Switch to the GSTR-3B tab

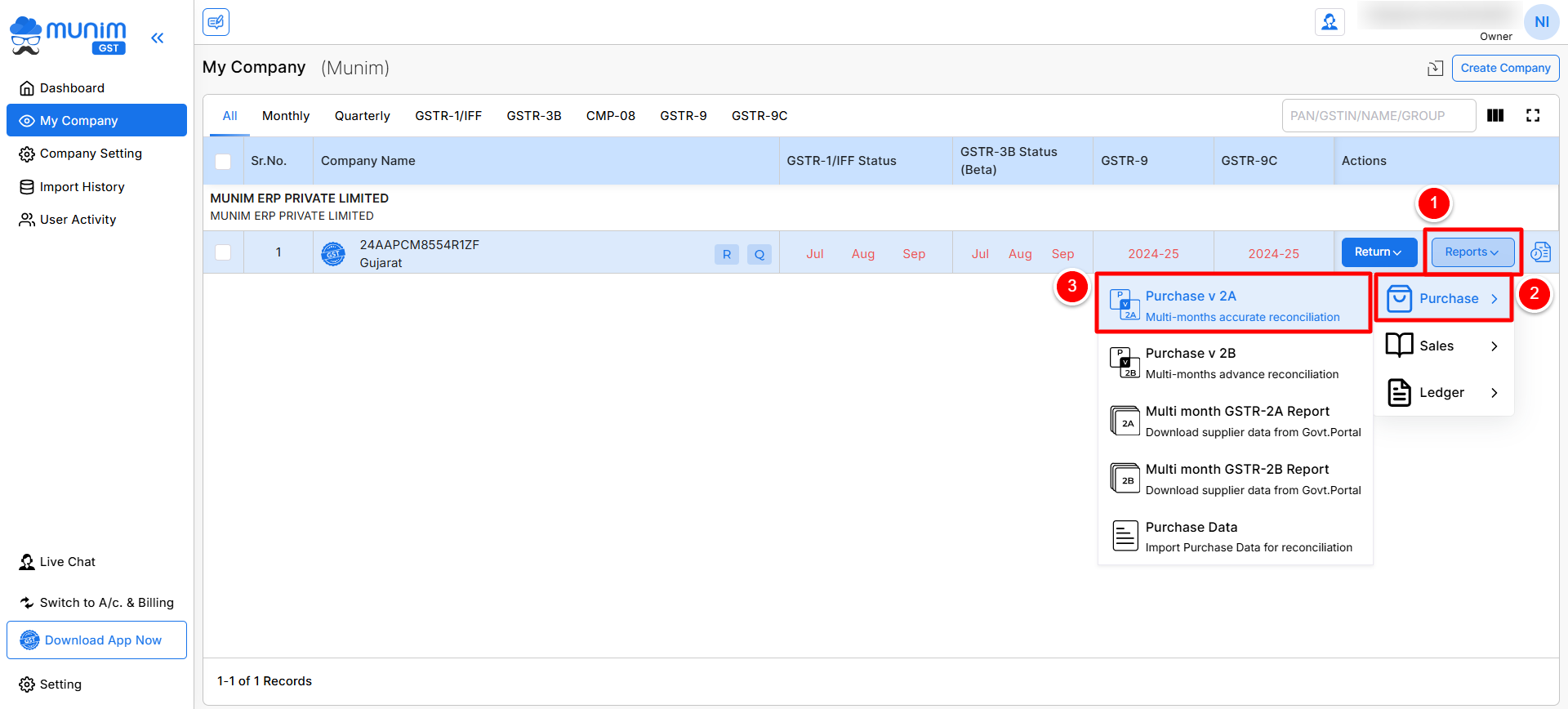coord(534,116)
